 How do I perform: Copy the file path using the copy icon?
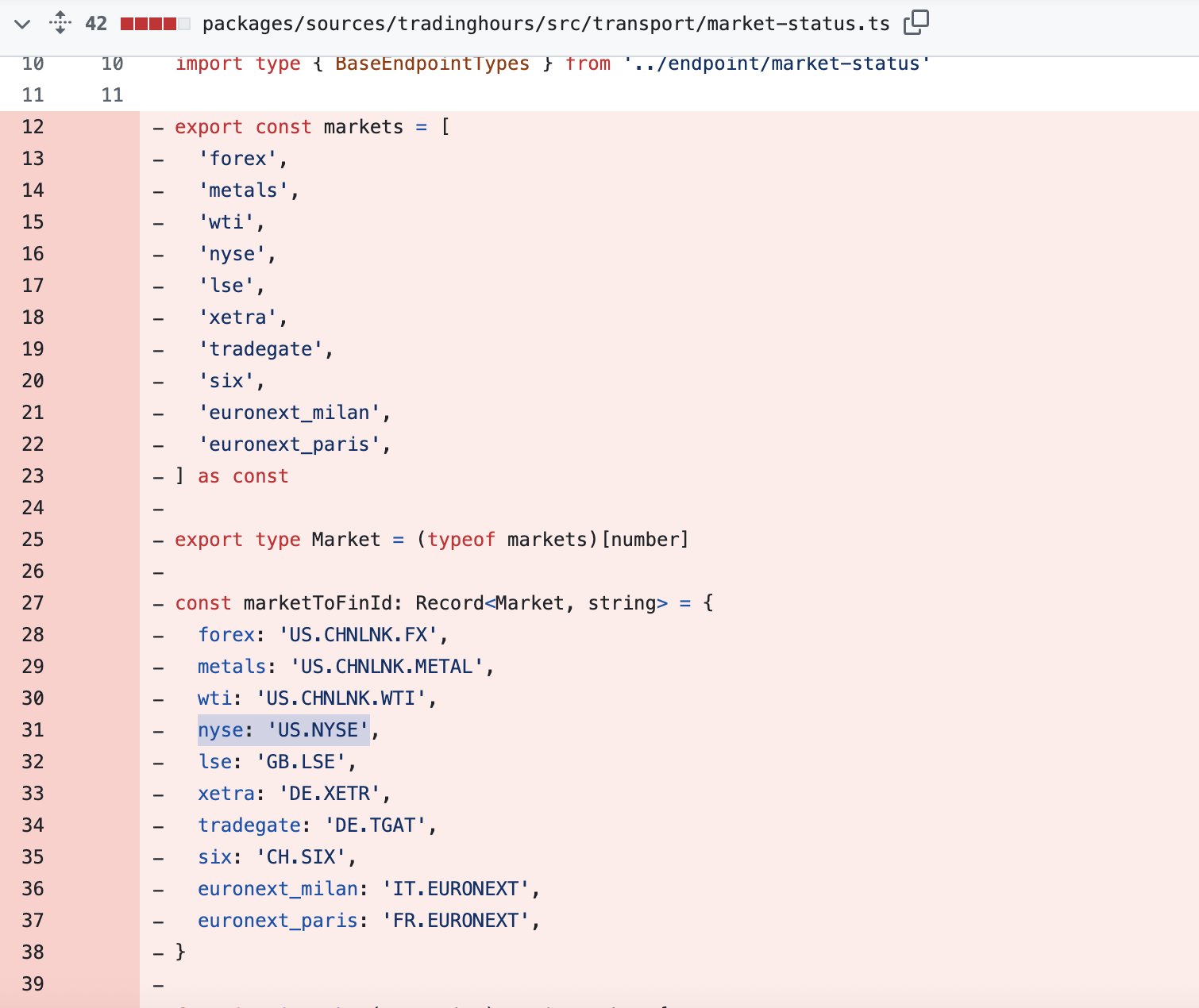coord(917,23)
